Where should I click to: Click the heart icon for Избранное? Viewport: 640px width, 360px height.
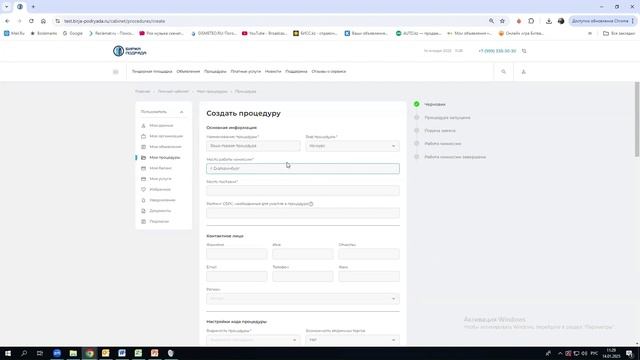pyautogui.click(x=143, y=189)
